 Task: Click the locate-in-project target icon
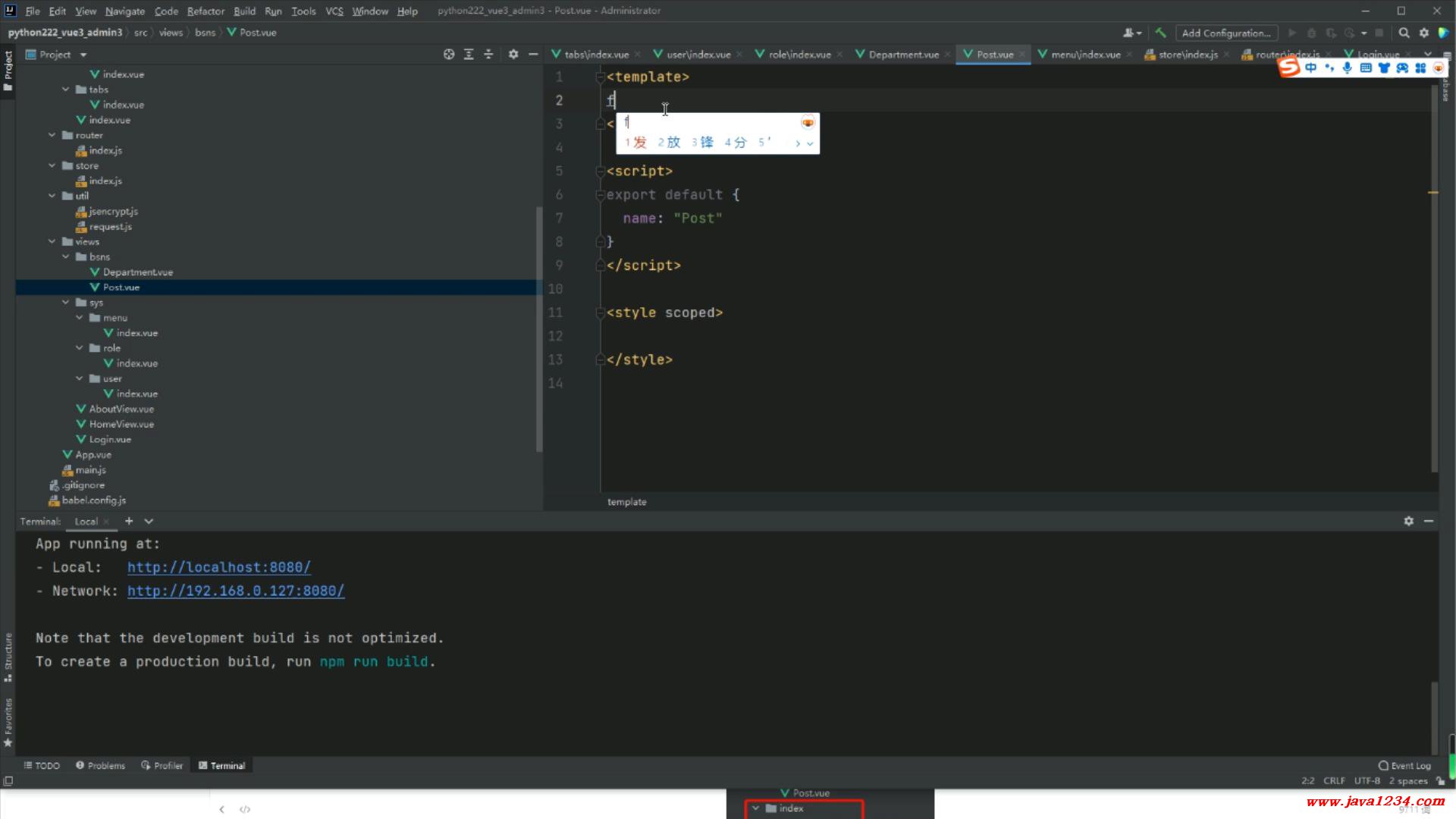tap(449, 54)
